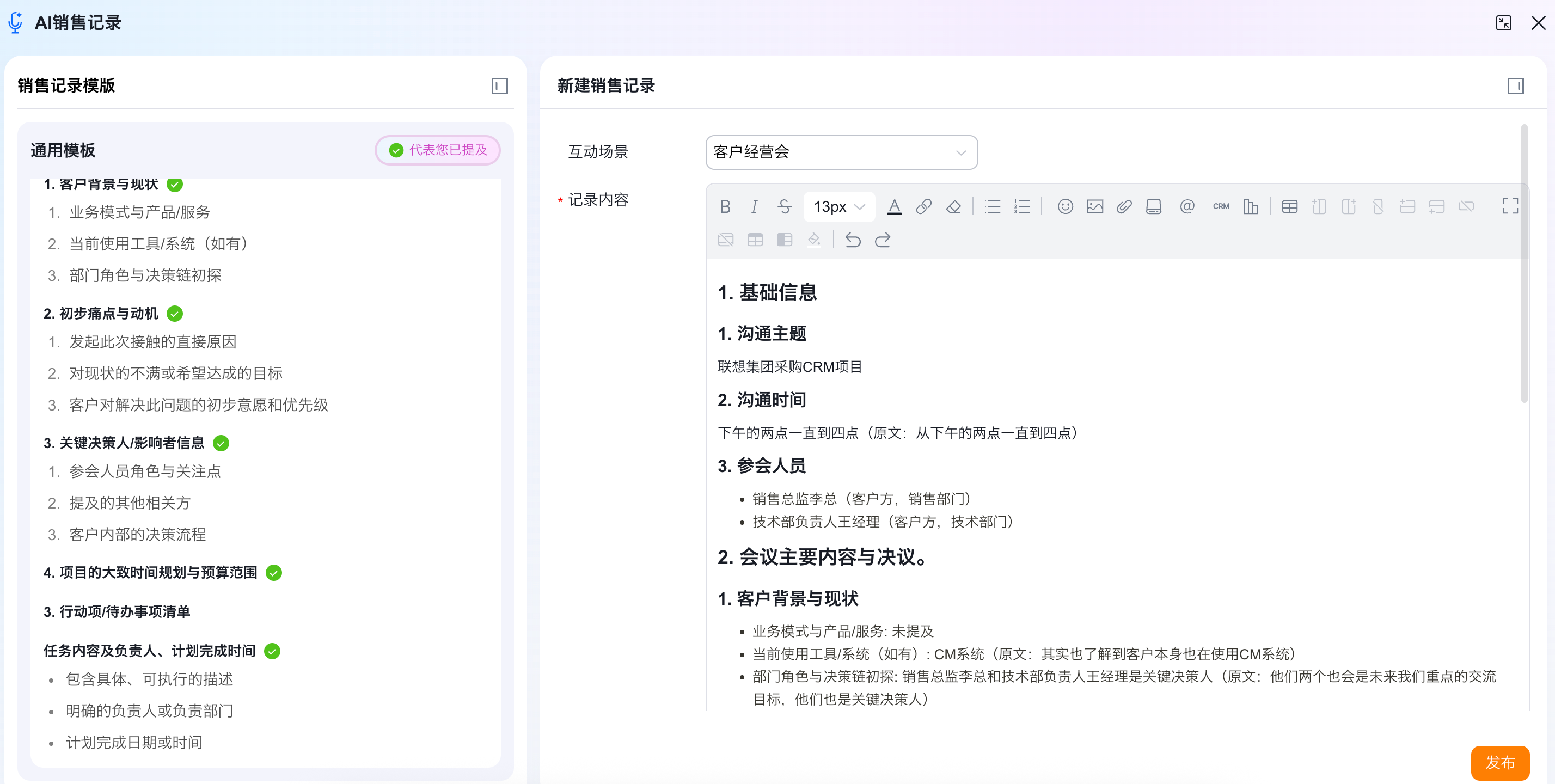The width and height of the screenshot is (1555, 784).
Task: Click the eraser clear-format icon
Action: coord(953,206)
